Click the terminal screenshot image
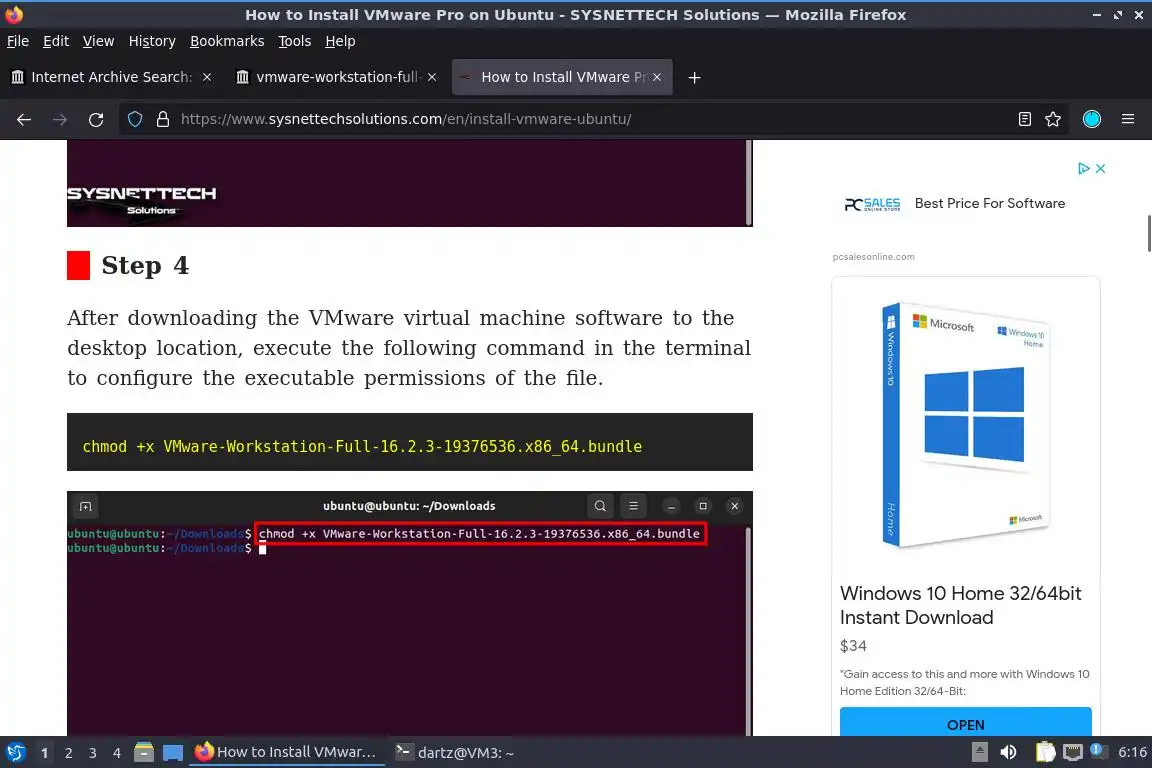Viewport: 1152px width, 768px height. tap(409, 613)
